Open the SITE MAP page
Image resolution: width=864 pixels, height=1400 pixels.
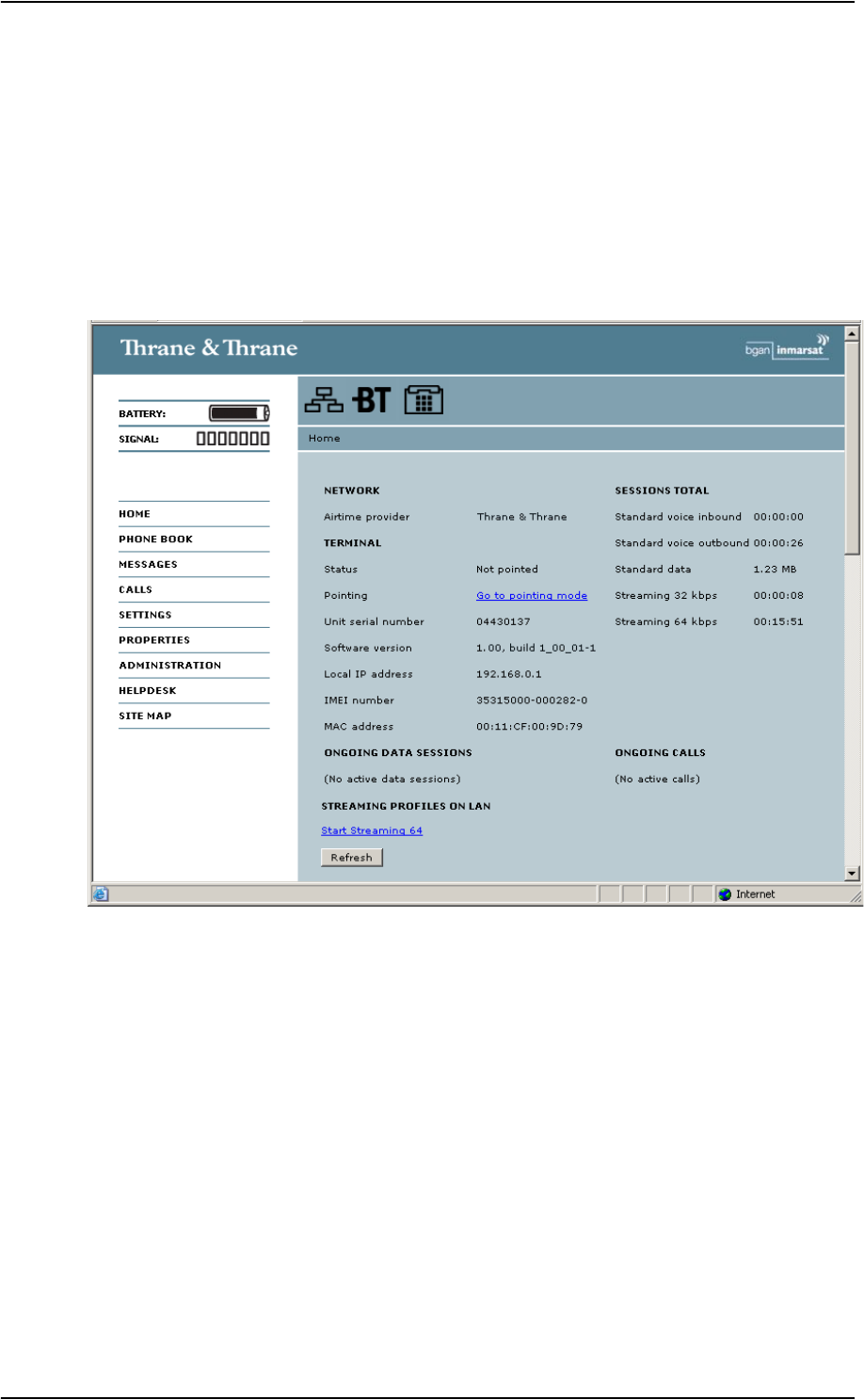click(x=145, y=716)
